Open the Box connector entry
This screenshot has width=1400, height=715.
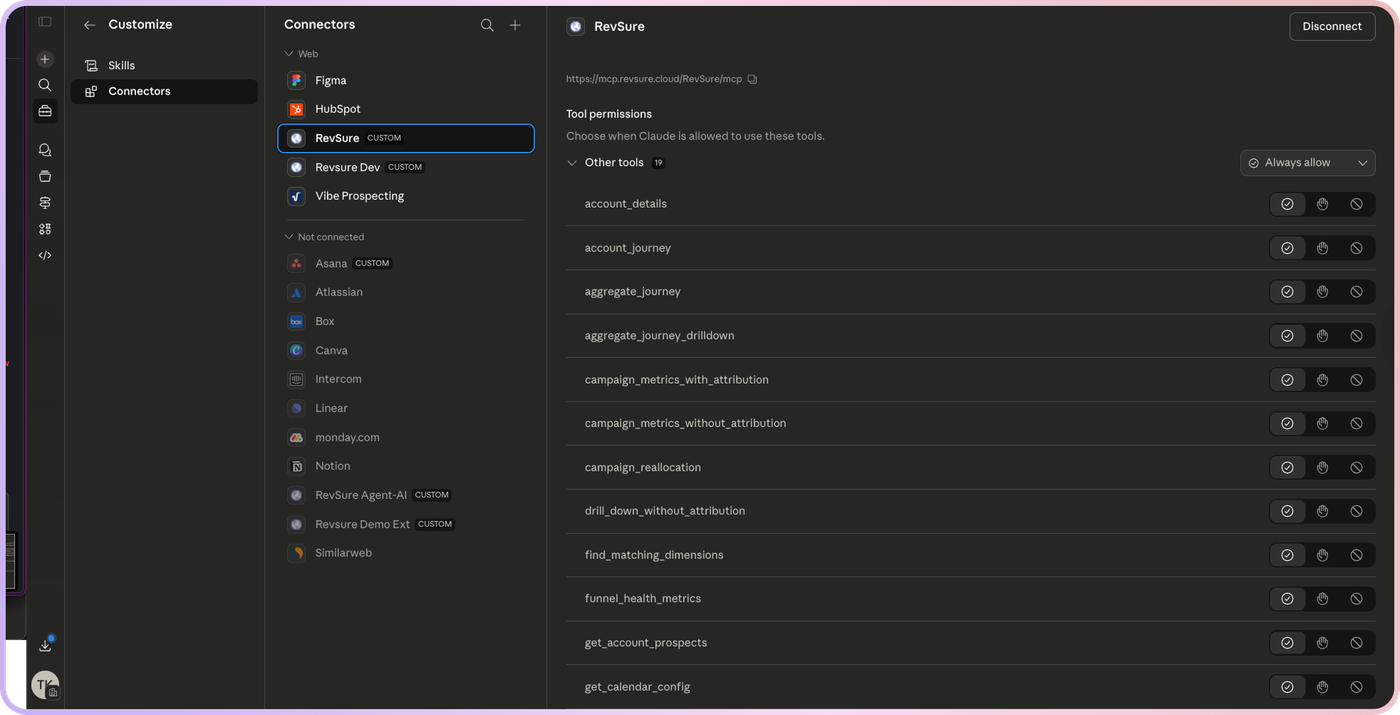click(406, 321)
